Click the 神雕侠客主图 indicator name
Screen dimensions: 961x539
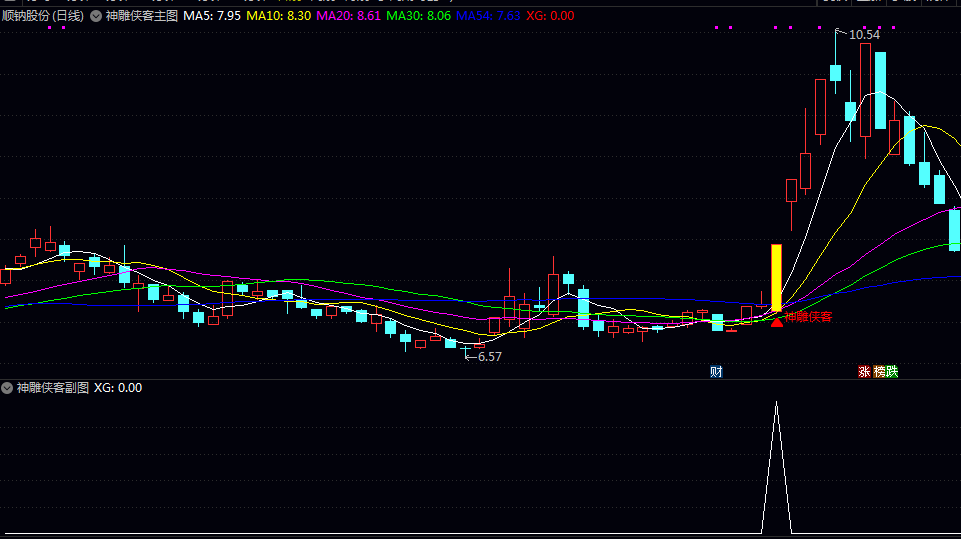pyautogui.click(x=142, y=16)
